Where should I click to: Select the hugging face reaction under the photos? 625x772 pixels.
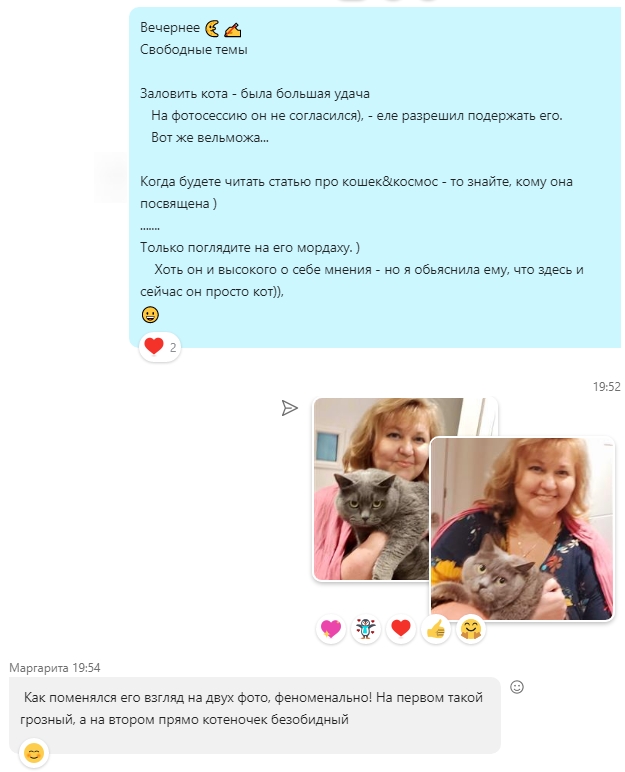(x=471, y=629)
